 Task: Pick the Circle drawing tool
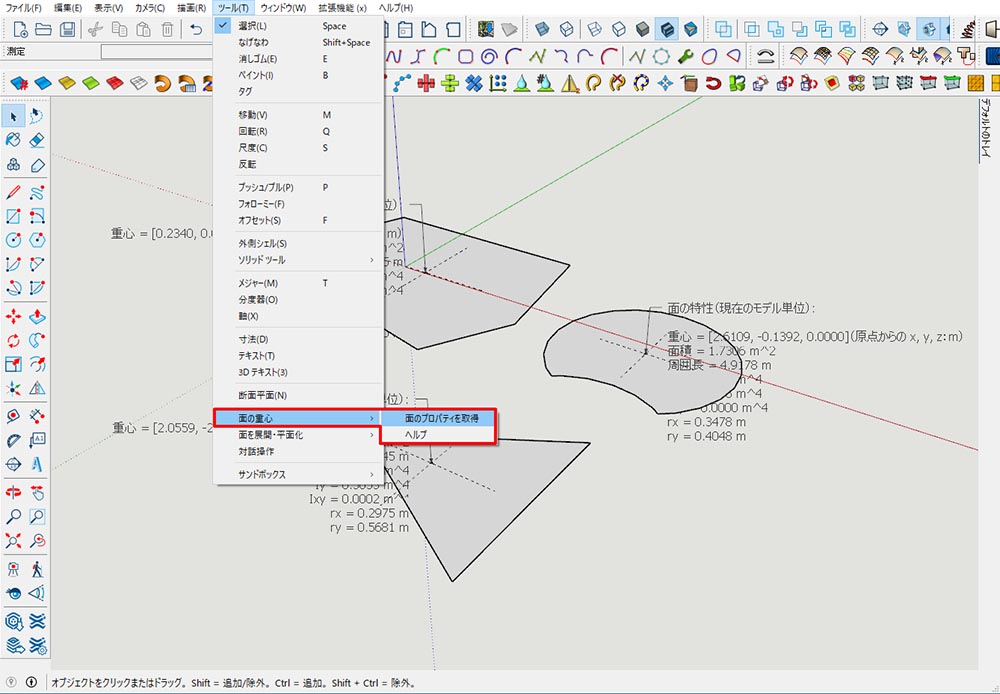(x=13, y=240)
